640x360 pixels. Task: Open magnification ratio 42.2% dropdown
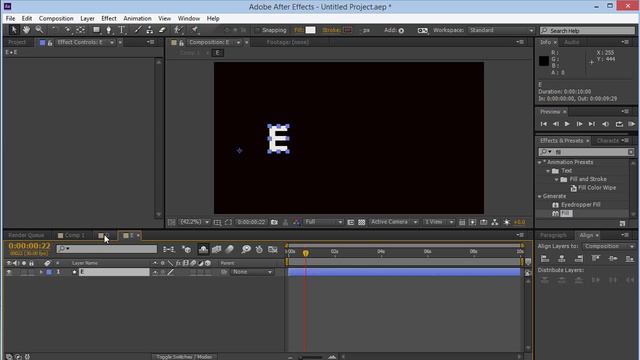click(195, 222)
